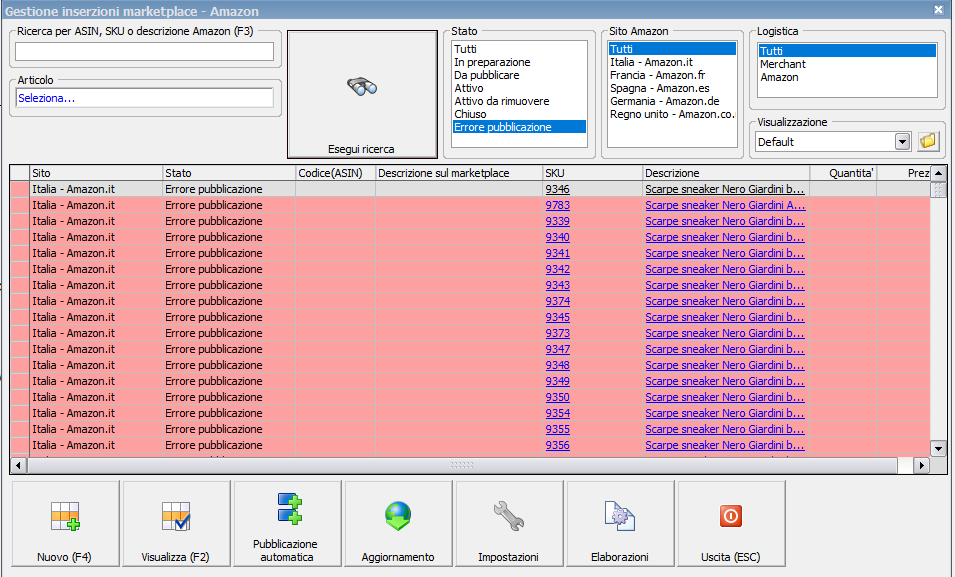The width and height of the screenshot is (955, 577).
Task: Open SKU link 9341
Action: 557,253
